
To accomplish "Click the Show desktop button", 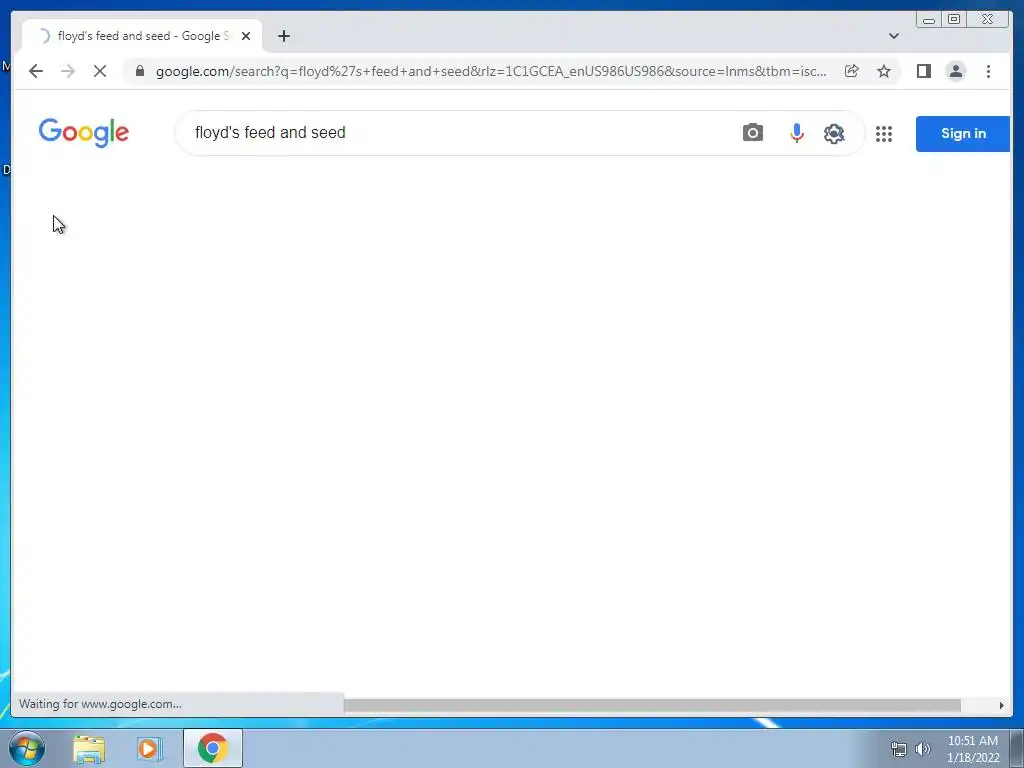I will [x=1017, y=749].
